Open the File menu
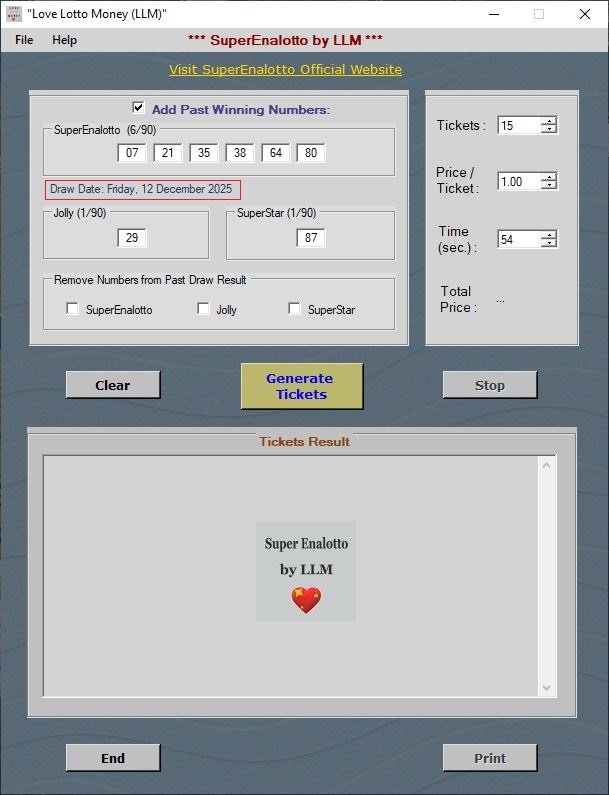 tap(24, 40)
